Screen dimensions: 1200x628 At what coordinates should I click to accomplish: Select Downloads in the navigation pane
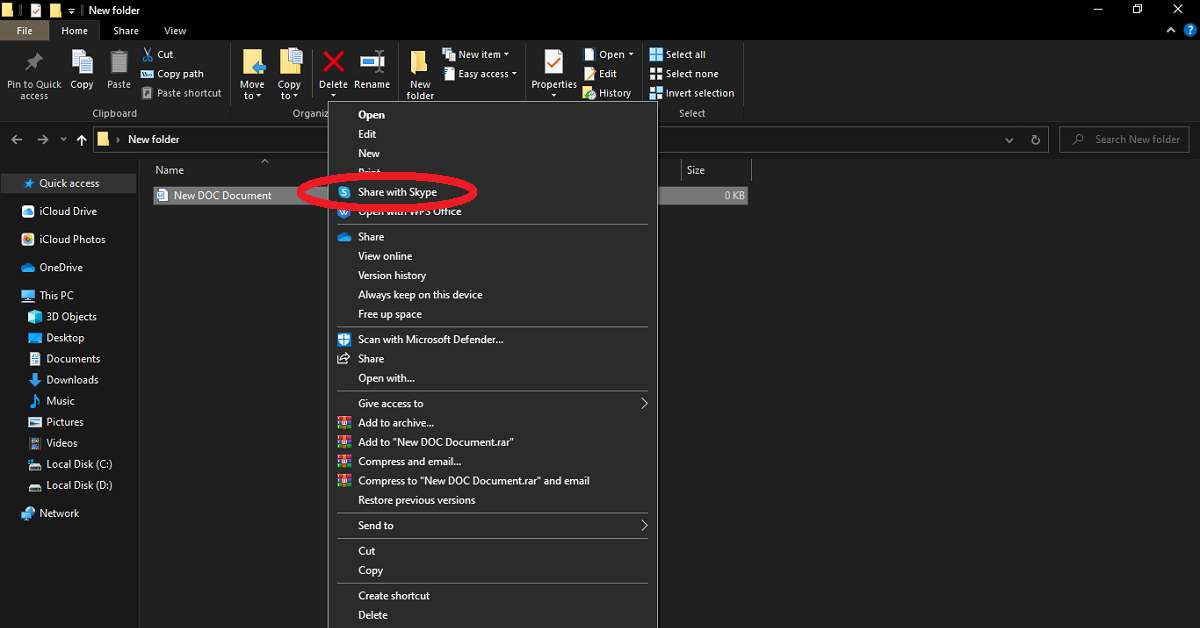click(x=72, y=380)
